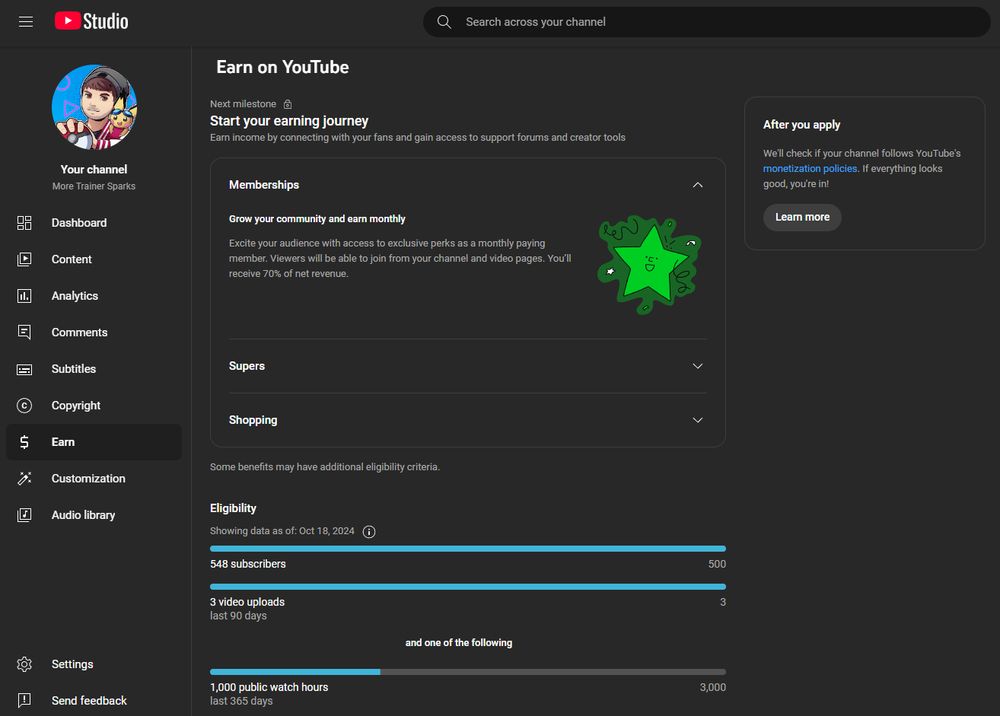Click the info icon next to data date
This screenshot has height=716, width=1000.
click(369, 532)
